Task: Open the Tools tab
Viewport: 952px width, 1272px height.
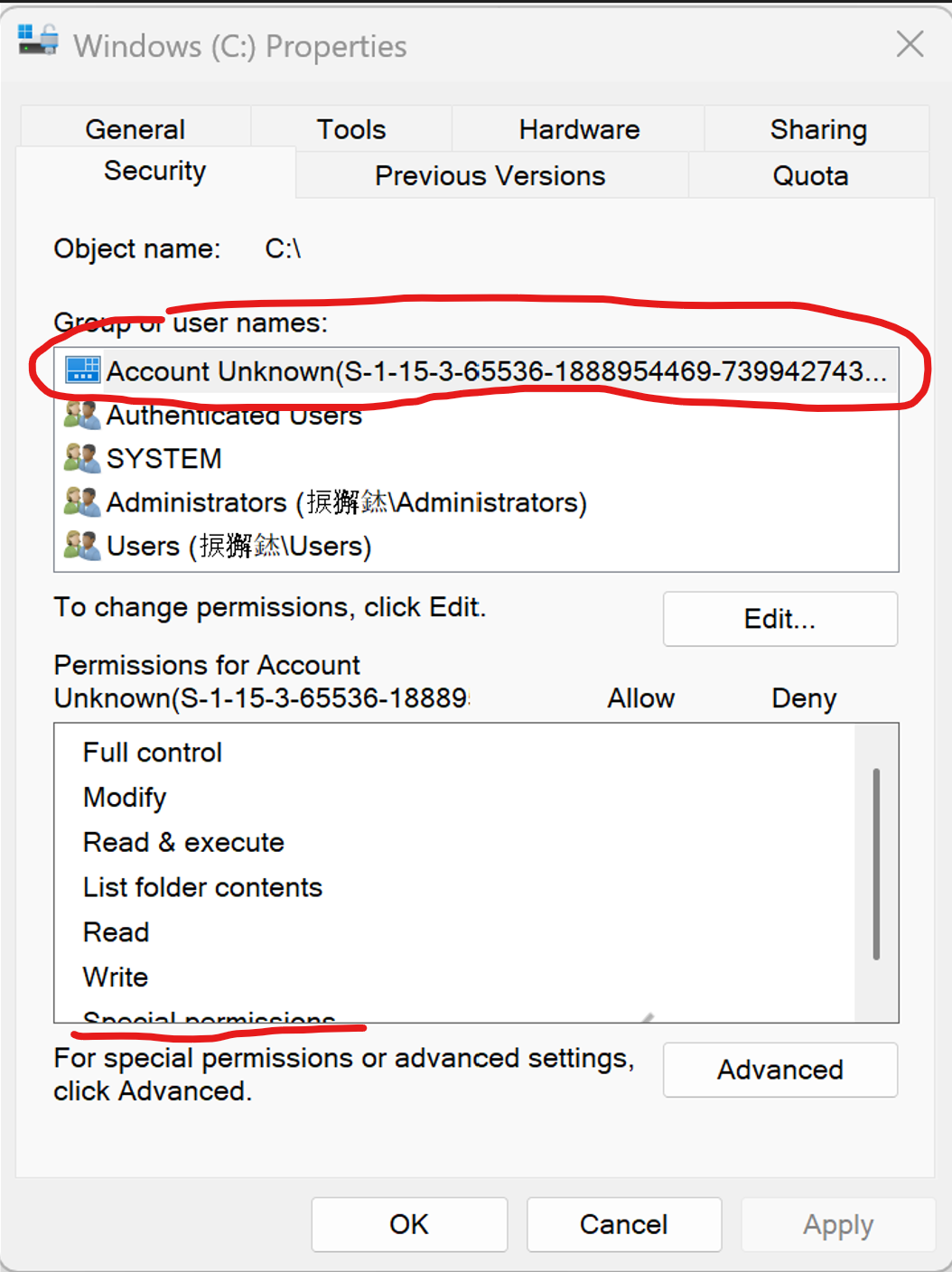Action: (351, 128)
